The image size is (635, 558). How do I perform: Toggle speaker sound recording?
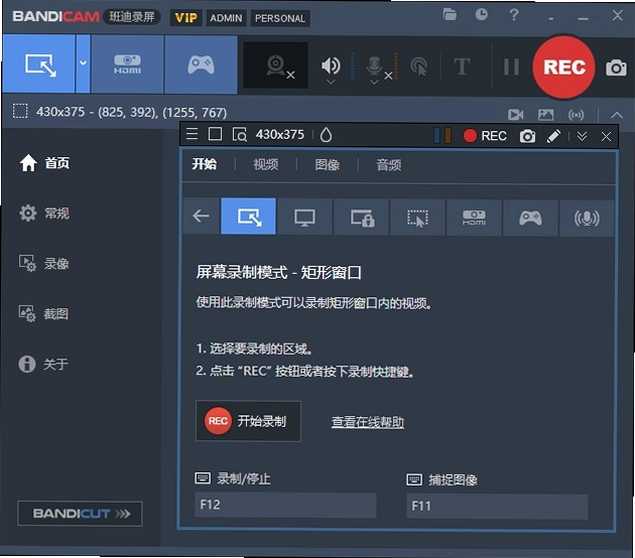tap(330, 65)
